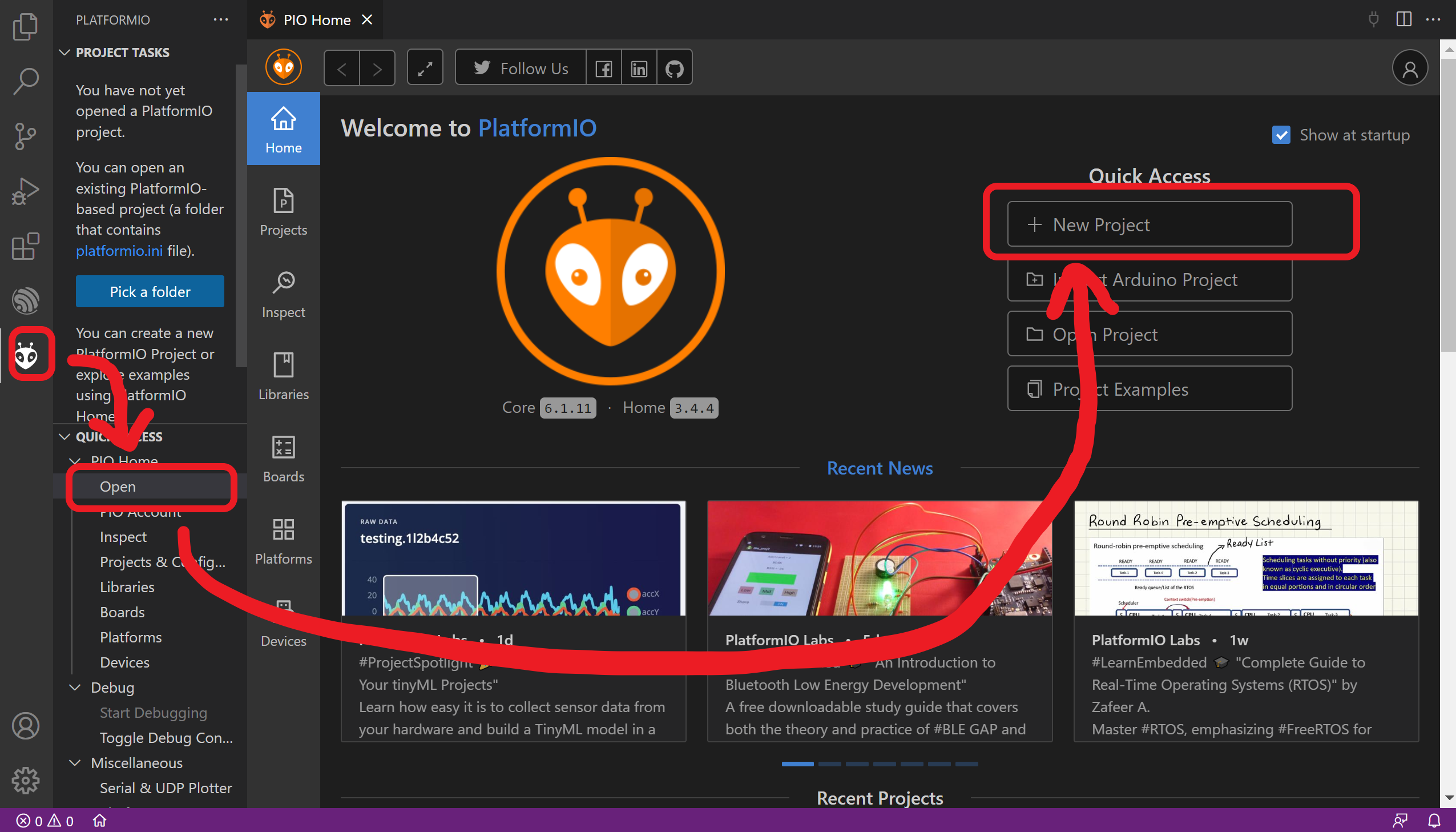Viewport: 1456px width, 832px height.
Task: Select Projects & Config tree item
Action: coord(150,561)
